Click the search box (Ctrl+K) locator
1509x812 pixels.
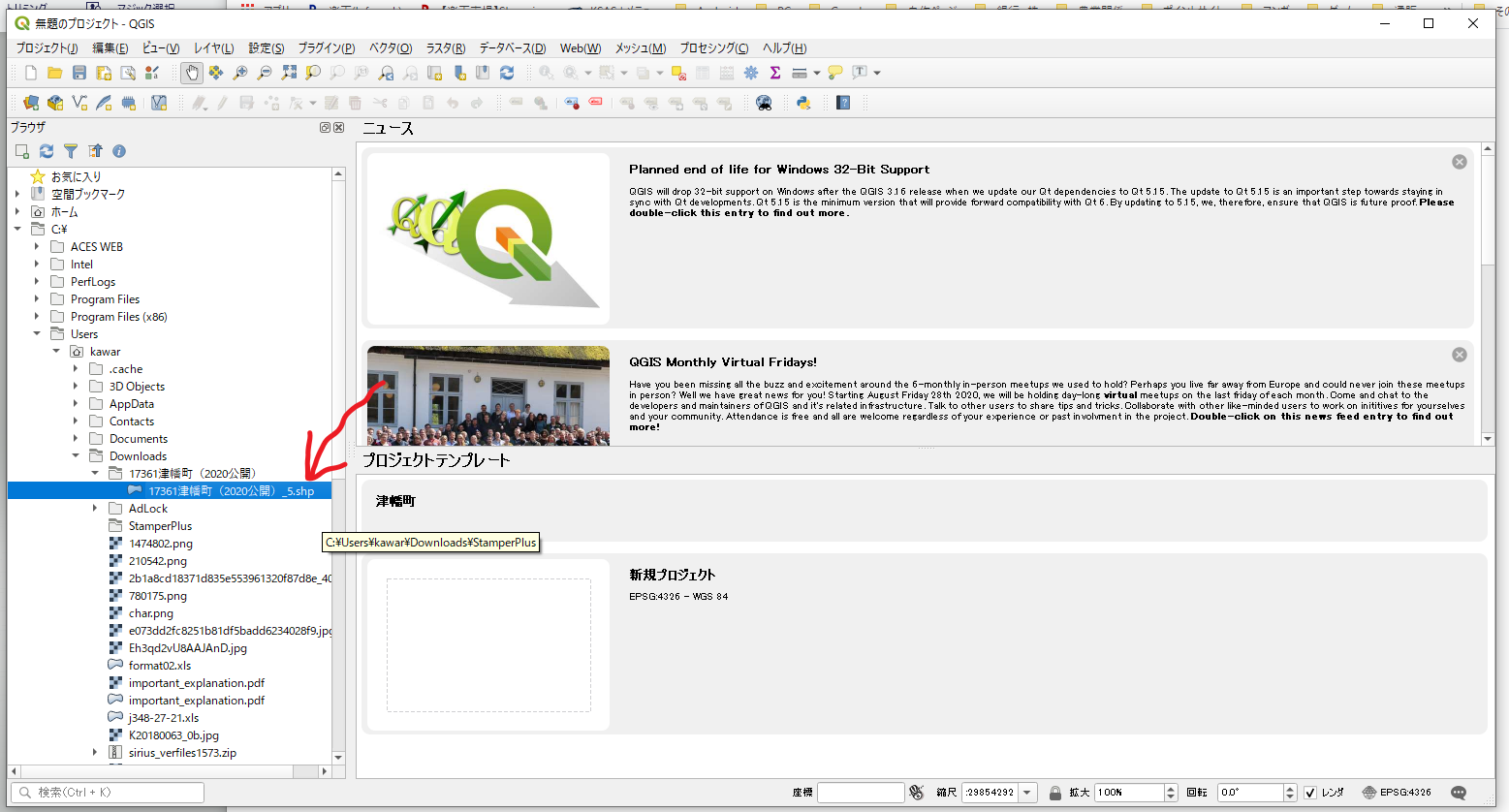109,793
